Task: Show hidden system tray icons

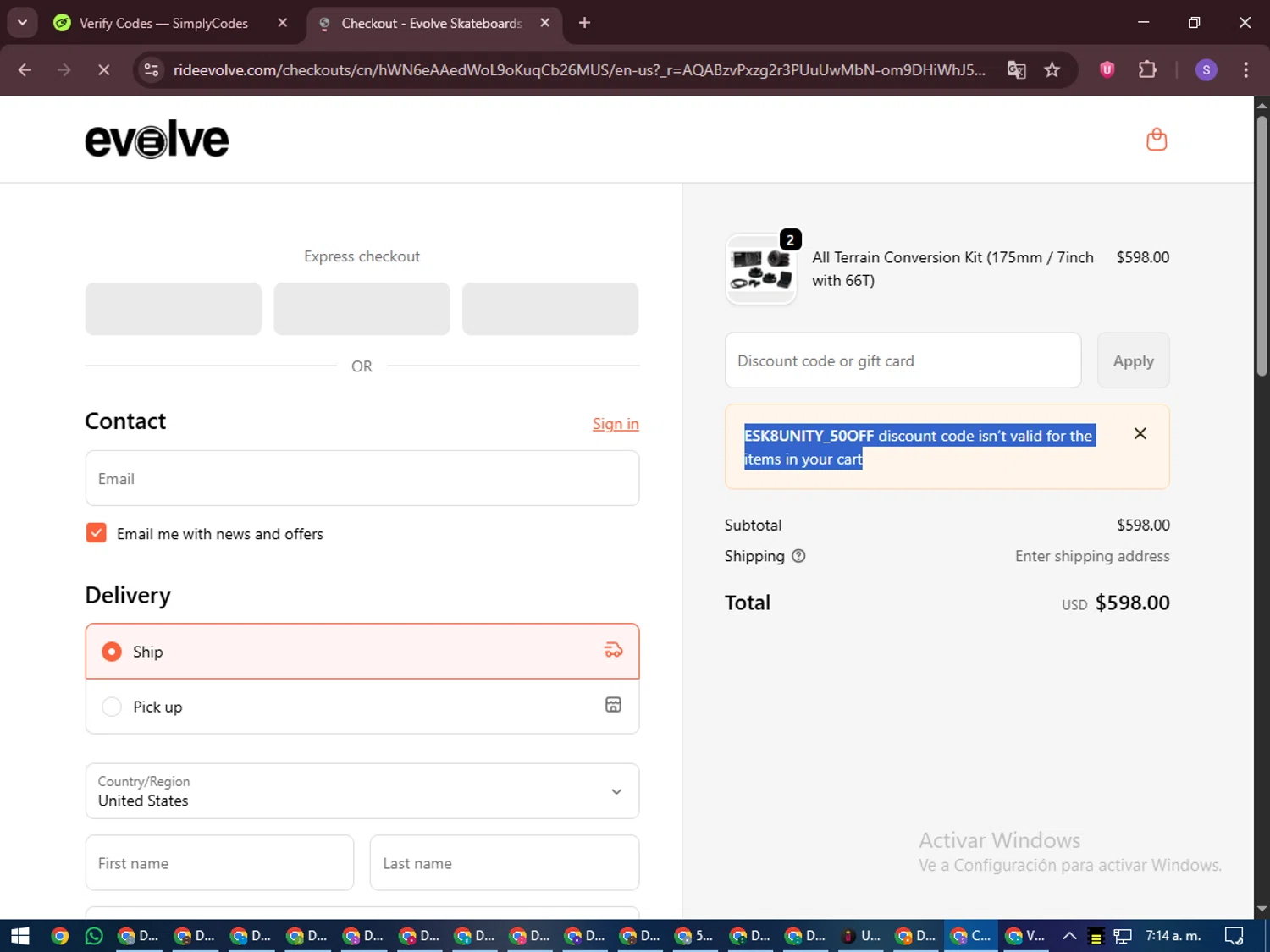Action: pos(1069,936)
